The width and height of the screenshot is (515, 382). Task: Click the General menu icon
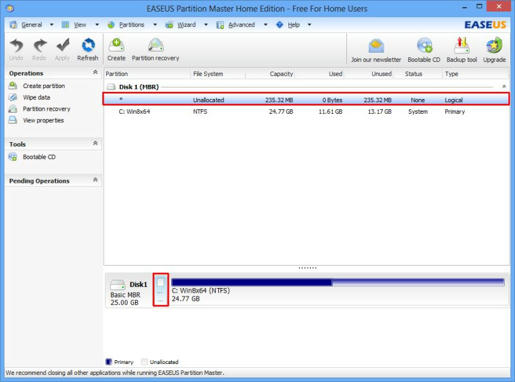click(13, 25)
